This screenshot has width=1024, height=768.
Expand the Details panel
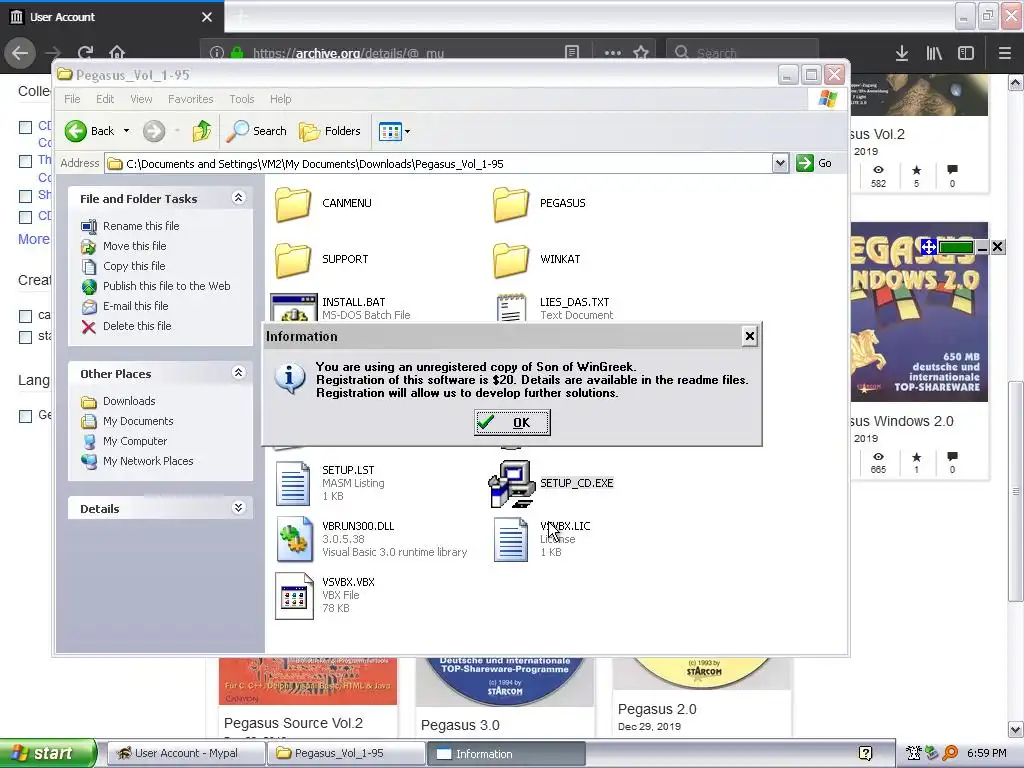[x=239, y=508]
